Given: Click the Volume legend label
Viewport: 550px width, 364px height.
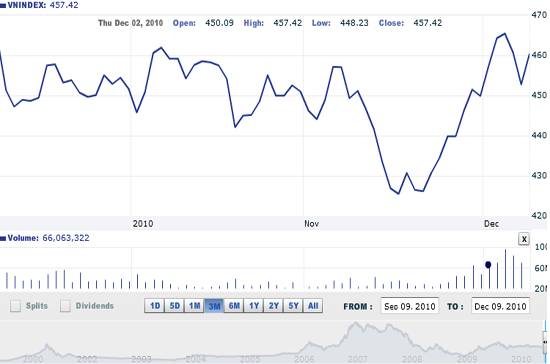Looking at the screenshot, I should [x=23, y=238].
